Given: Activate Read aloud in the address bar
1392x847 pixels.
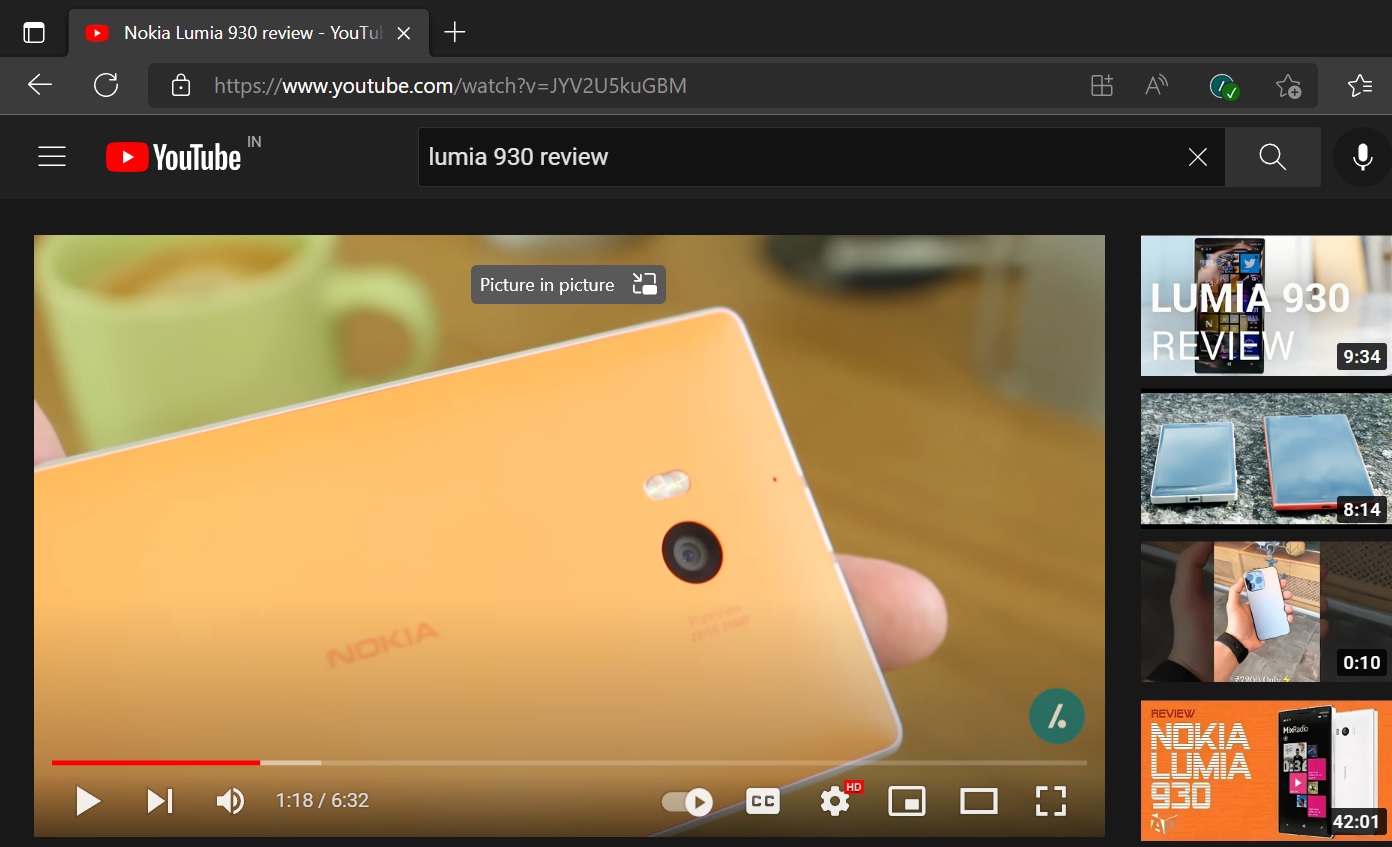Looking at the screenshot, I should pos(1157,86).
